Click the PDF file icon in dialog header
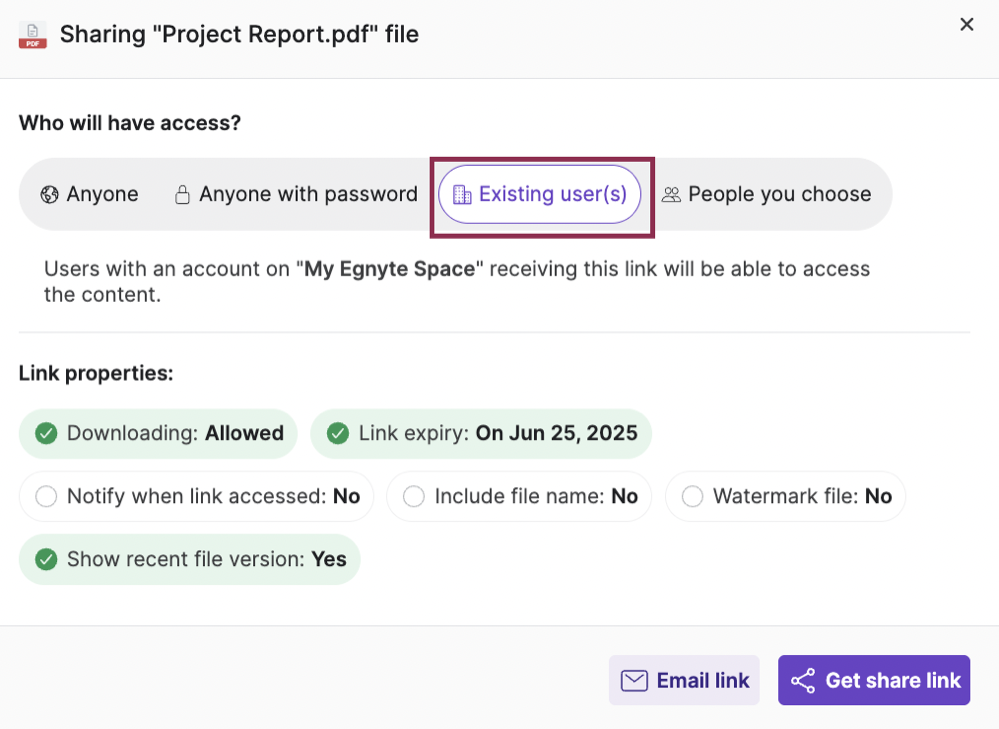The height and width of the screenshot is (729, 999). click(31, 33)
